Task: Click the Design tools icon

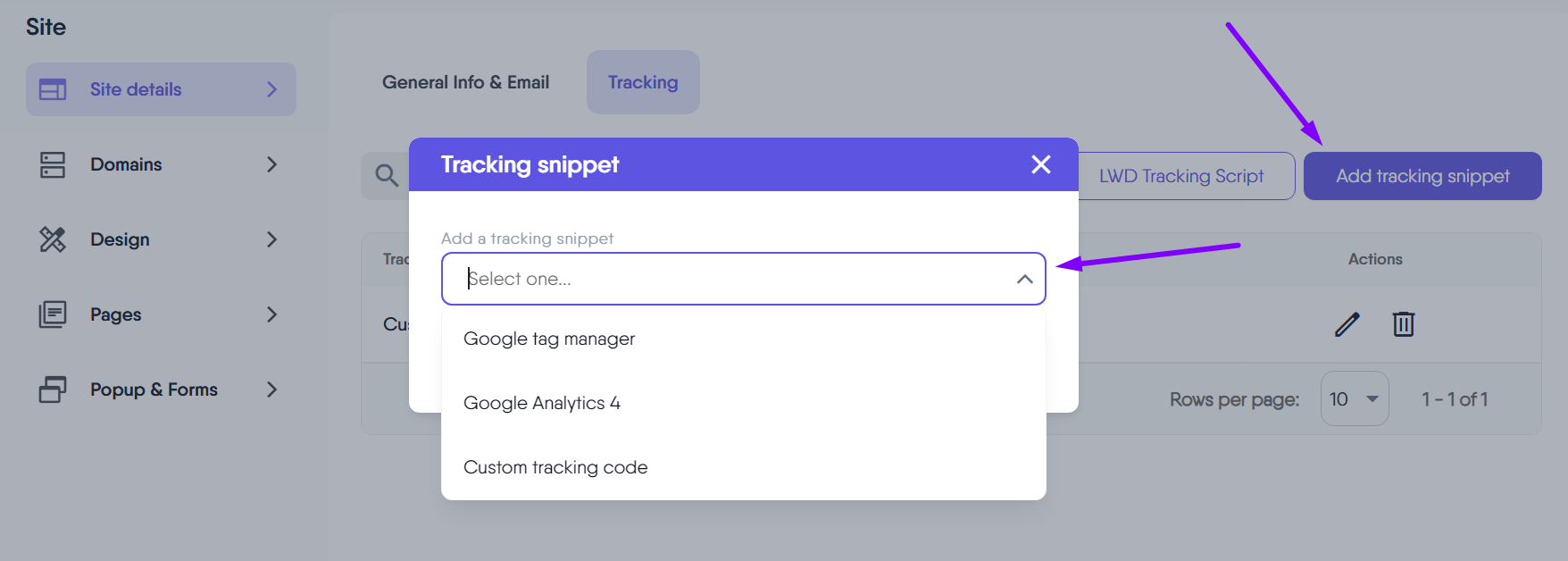Action: 53,239
